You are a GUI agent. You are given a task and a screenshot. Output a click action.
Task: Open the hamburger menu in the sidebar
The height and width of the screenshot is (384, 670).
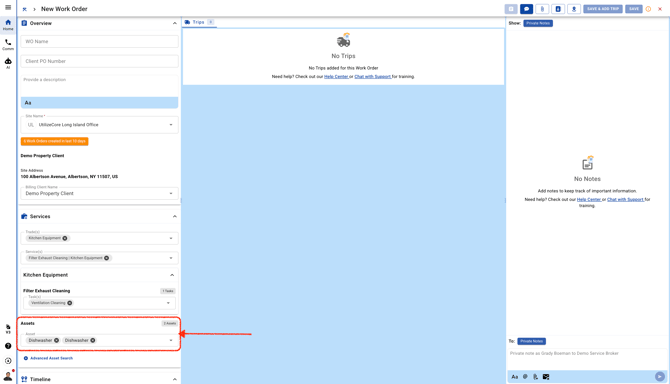8,7
